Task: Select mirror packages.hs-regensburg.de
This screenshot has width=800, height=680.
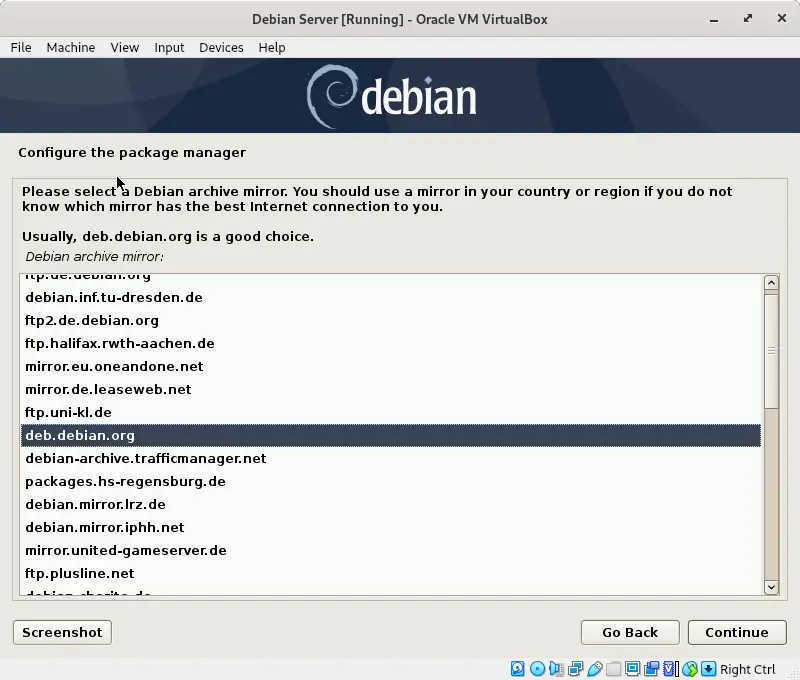Action: coord(391,481)
